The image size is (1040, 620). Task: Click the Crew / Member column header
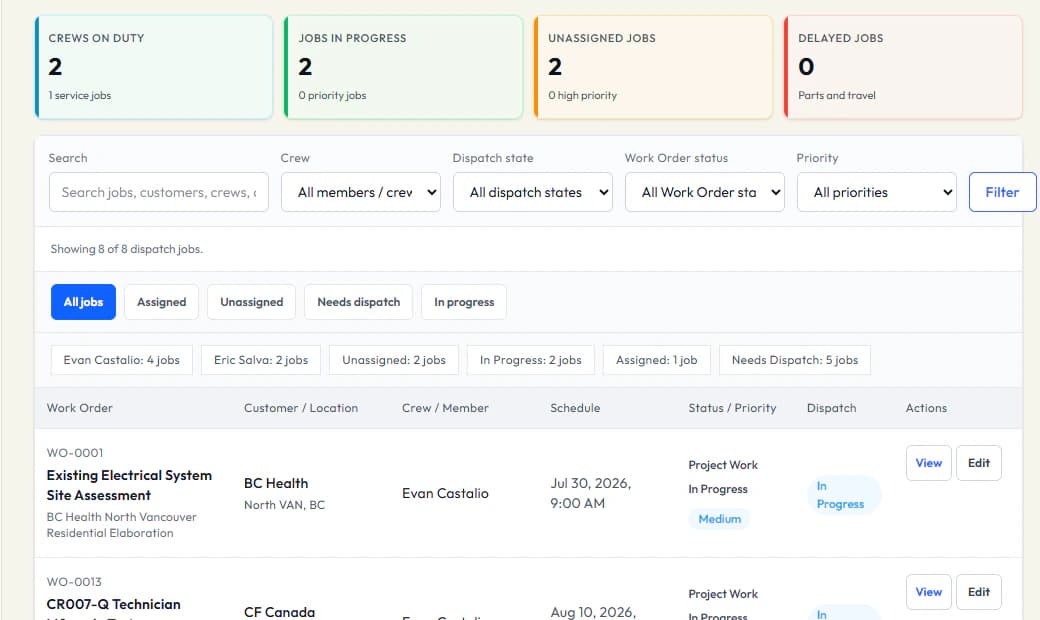(445, 408)
